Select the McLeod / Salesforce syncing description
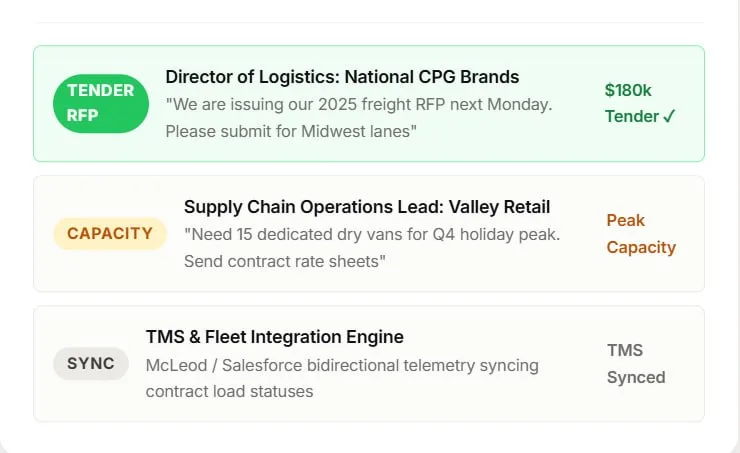This screenshot has height=453, width=740. pos(342,378)
